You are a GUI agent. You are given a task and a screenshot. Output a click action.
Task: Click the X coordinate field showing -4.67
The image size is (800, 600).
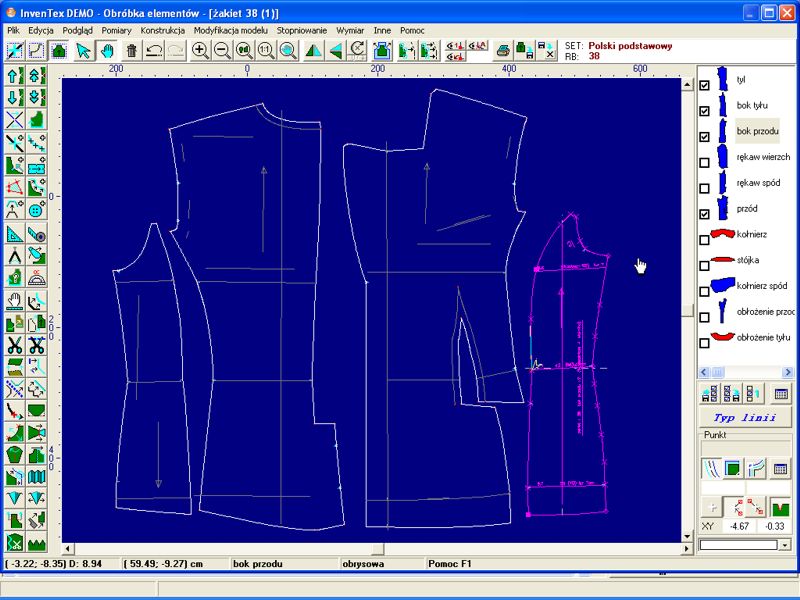pyautogui.click(x=739, y=526)
